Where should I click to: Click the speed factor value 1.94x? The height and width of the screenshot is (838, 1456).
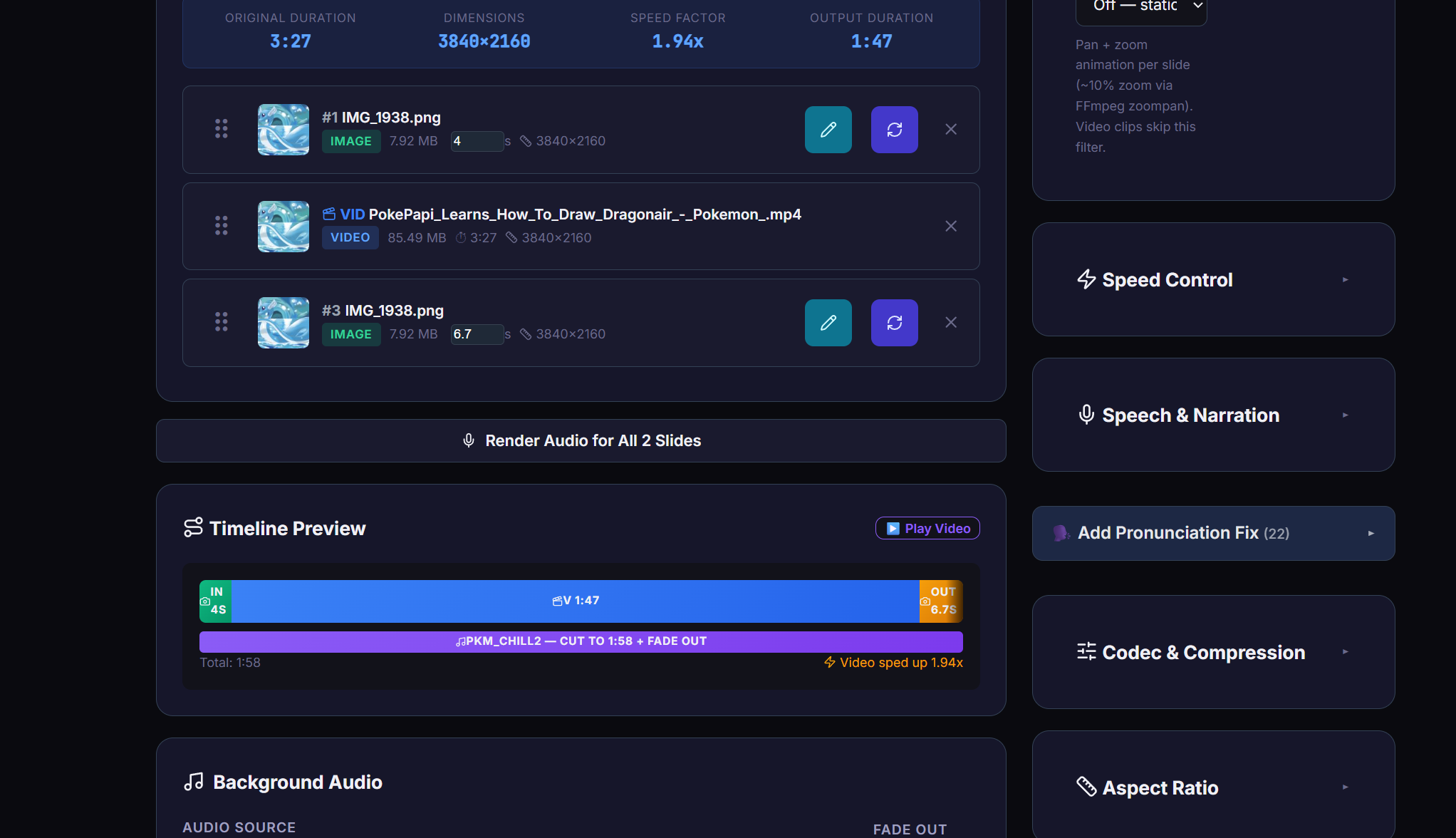(x=677, y=41)
